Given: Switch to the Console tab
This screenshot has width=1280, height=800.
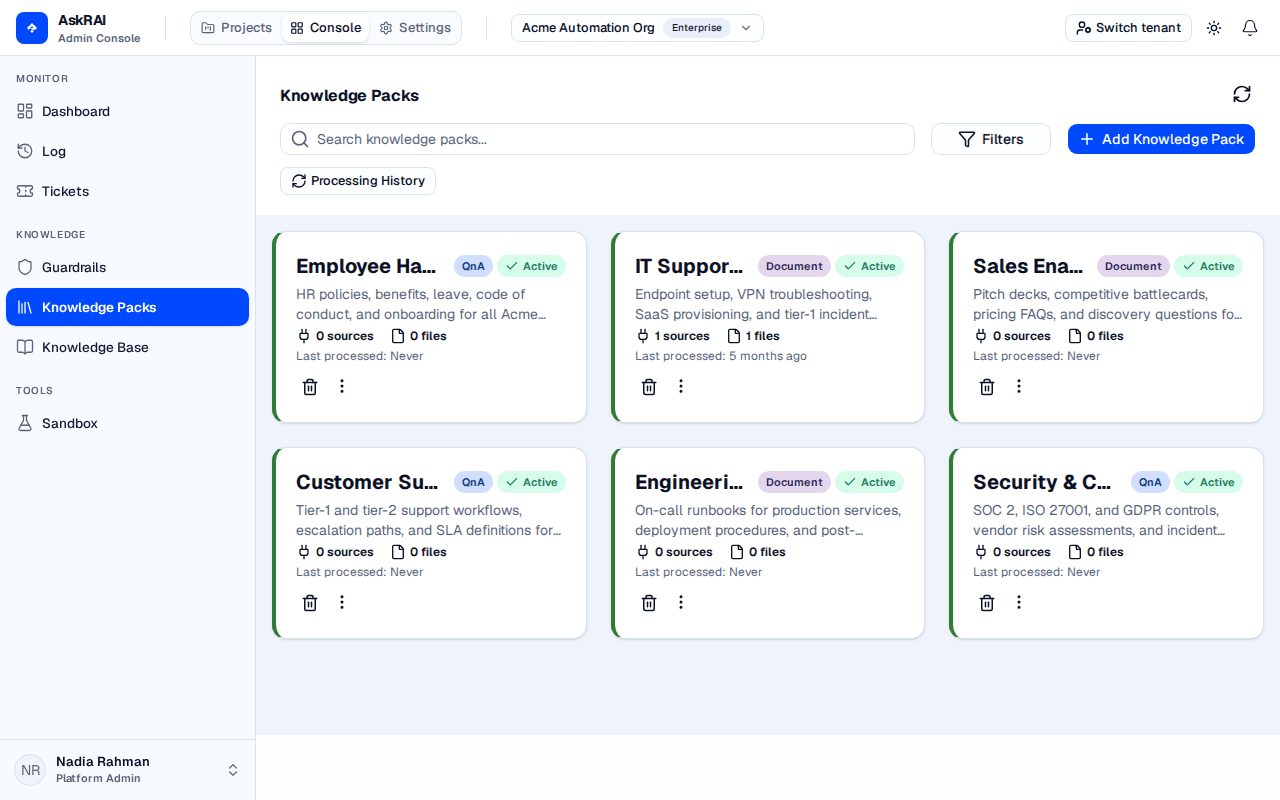Looking at the screenshot, I should [326, 28].
